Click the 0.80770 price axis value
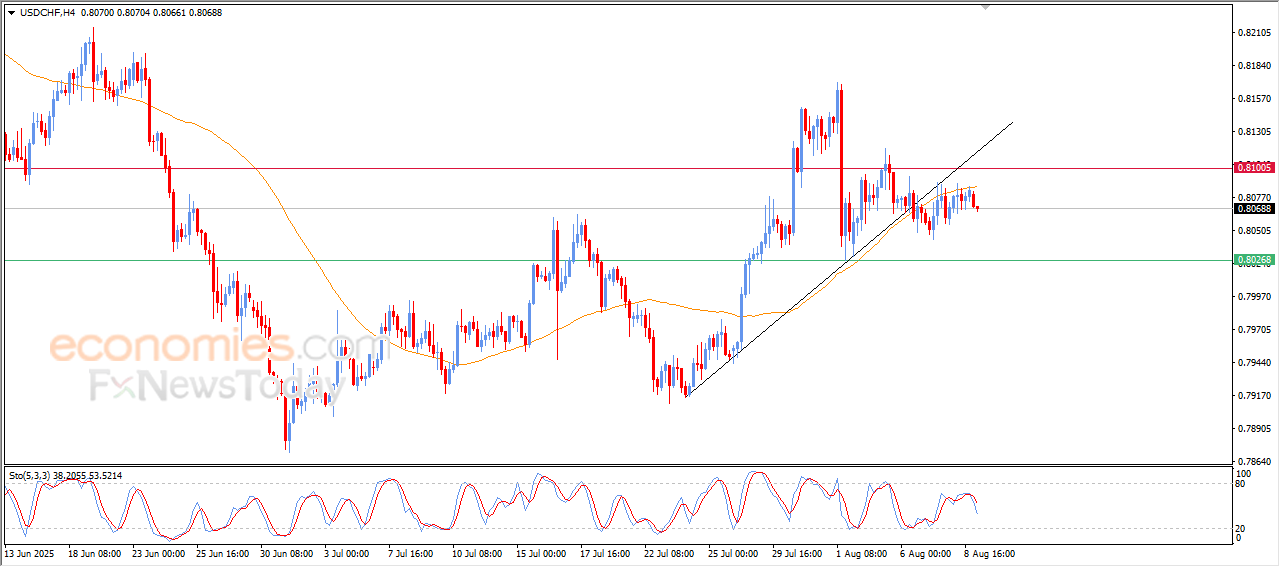 click(1255, 198)
